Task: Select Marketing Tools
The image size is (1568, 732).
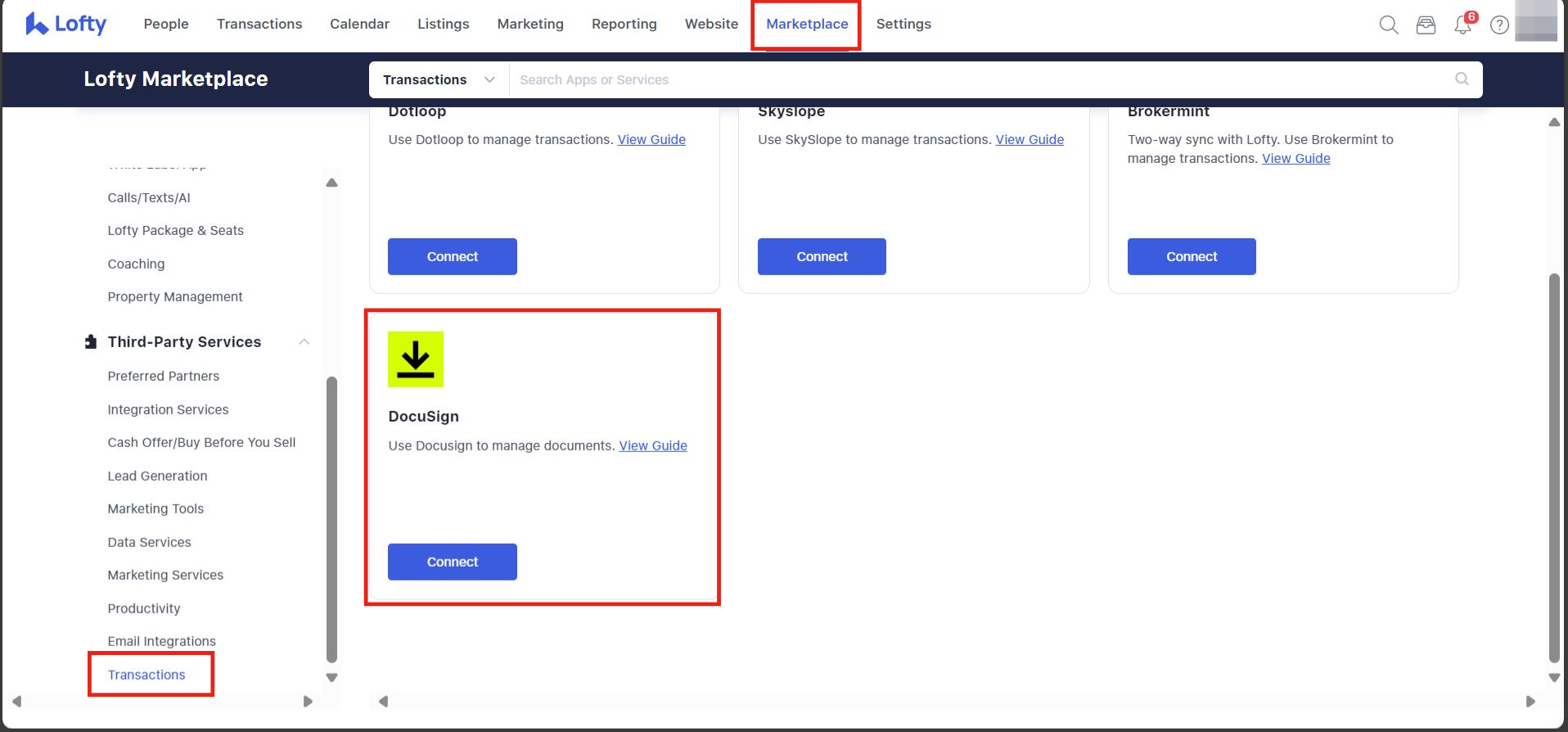Action: [155, 508]
